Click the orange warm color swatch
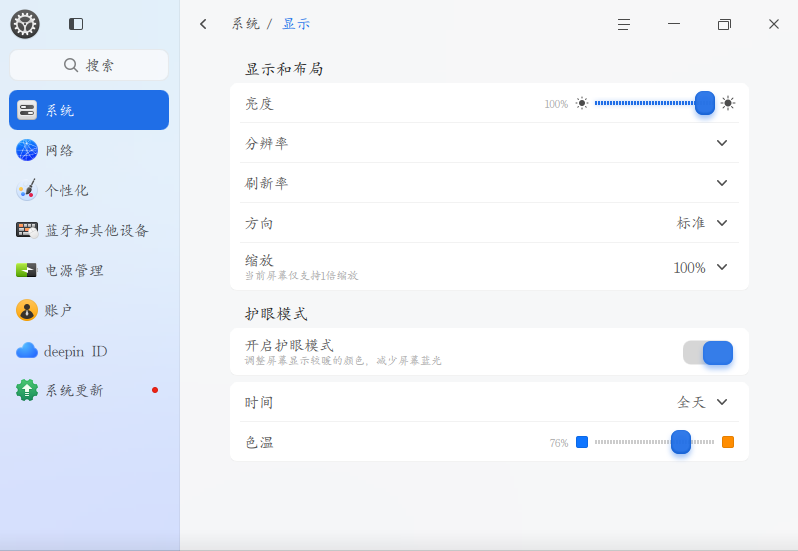798x551 pixels. tap(728, 442)
